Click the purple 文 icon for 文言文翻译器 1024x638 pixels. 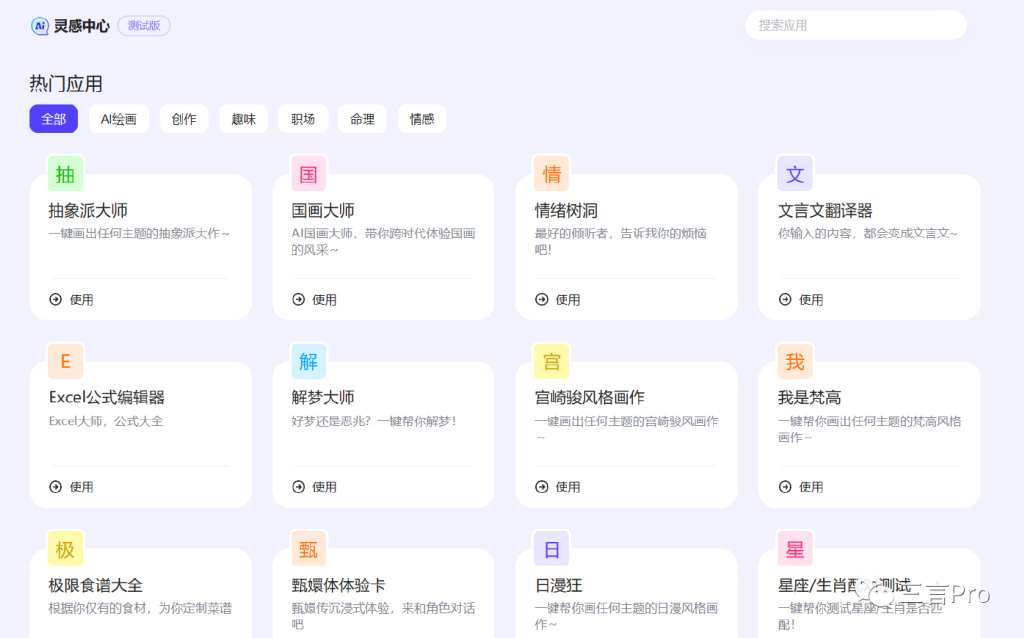pos(795,174)
